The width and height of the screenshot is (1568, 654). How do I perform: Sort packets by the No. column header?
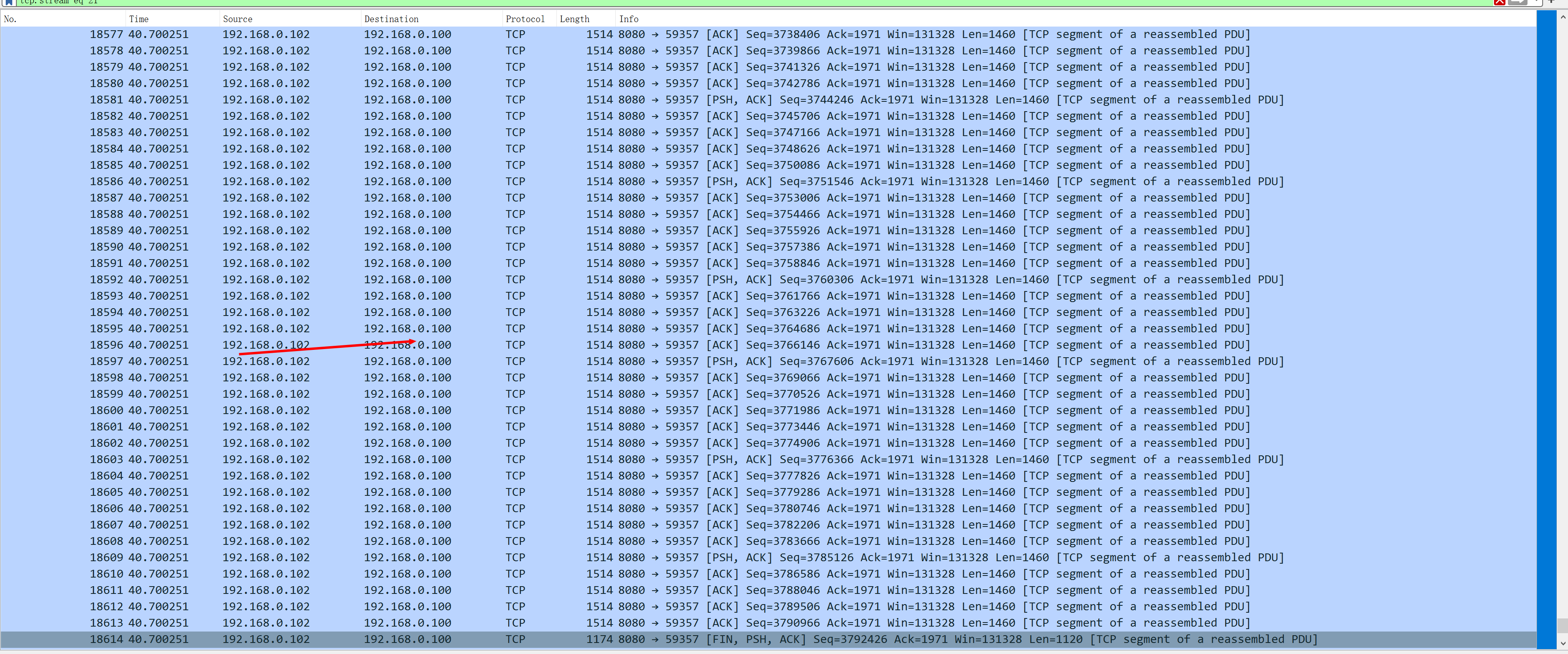coord(63,19)
